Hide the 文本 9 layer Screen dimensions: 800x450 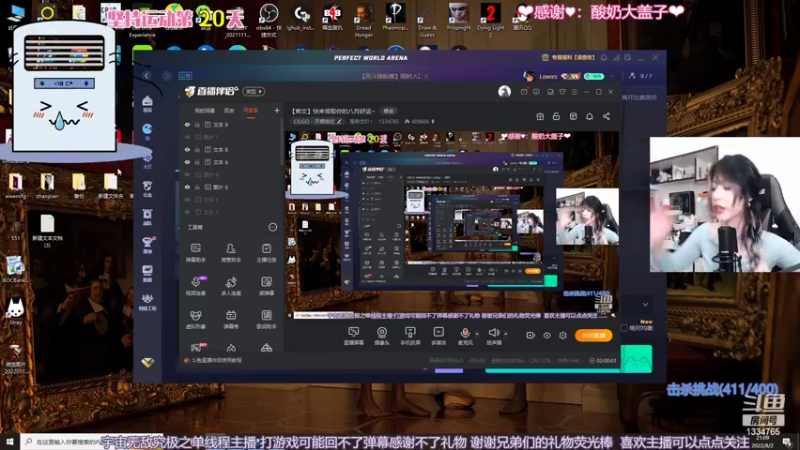187,124
